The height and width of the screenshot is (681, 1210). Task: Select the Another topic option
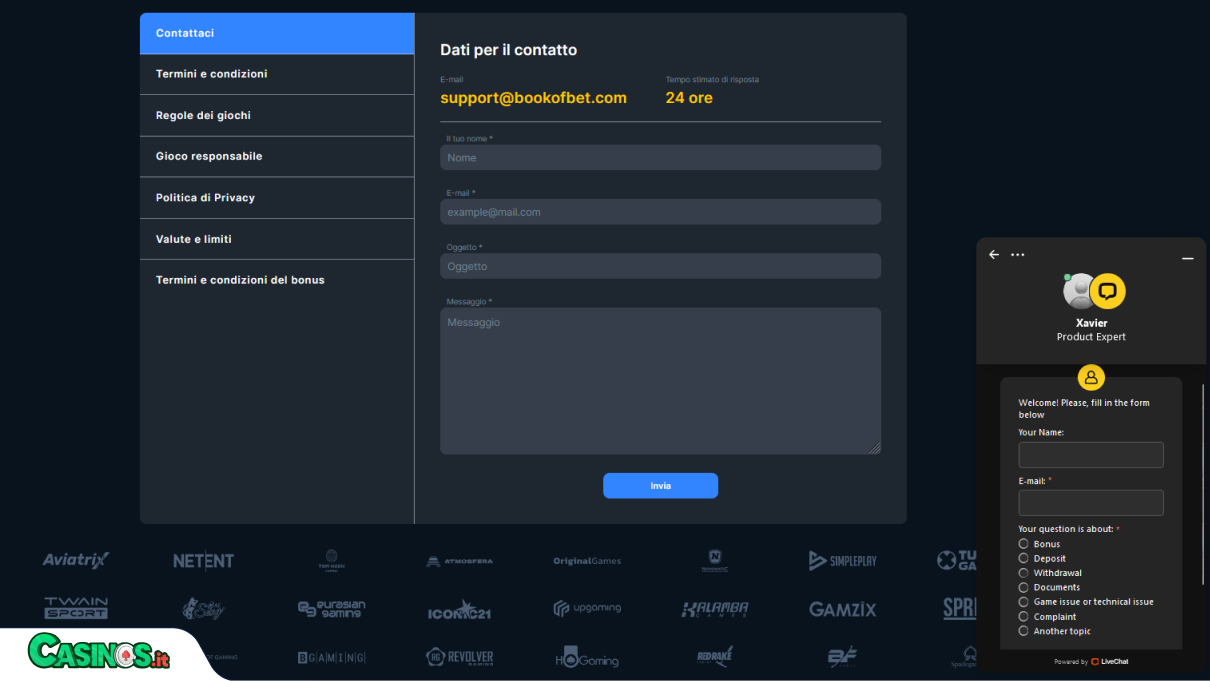pyautogui.click(x=1023, y=631)
